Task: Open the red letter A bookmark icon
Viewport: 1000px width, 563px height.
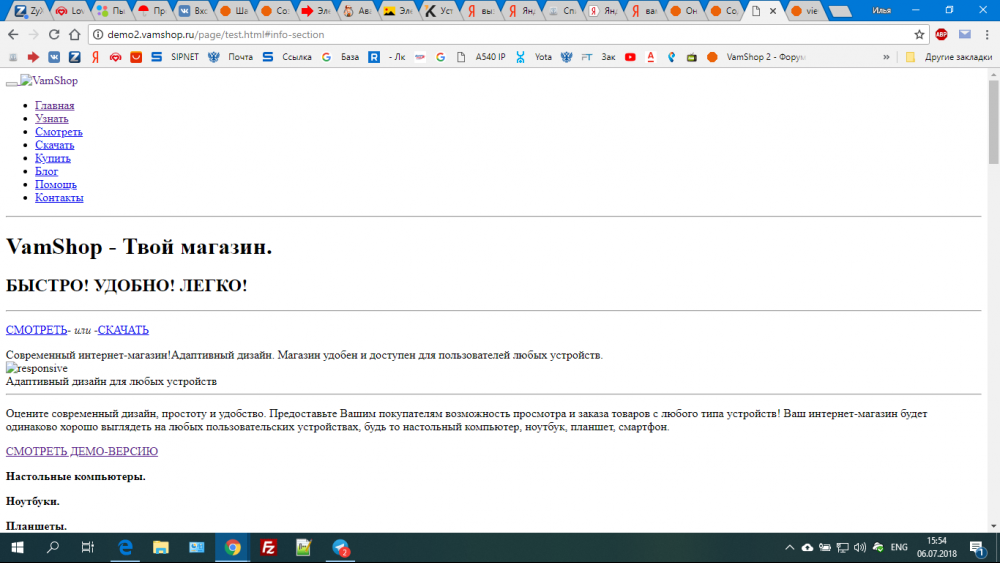Action: pyautogui.click(x=651, y=57)
